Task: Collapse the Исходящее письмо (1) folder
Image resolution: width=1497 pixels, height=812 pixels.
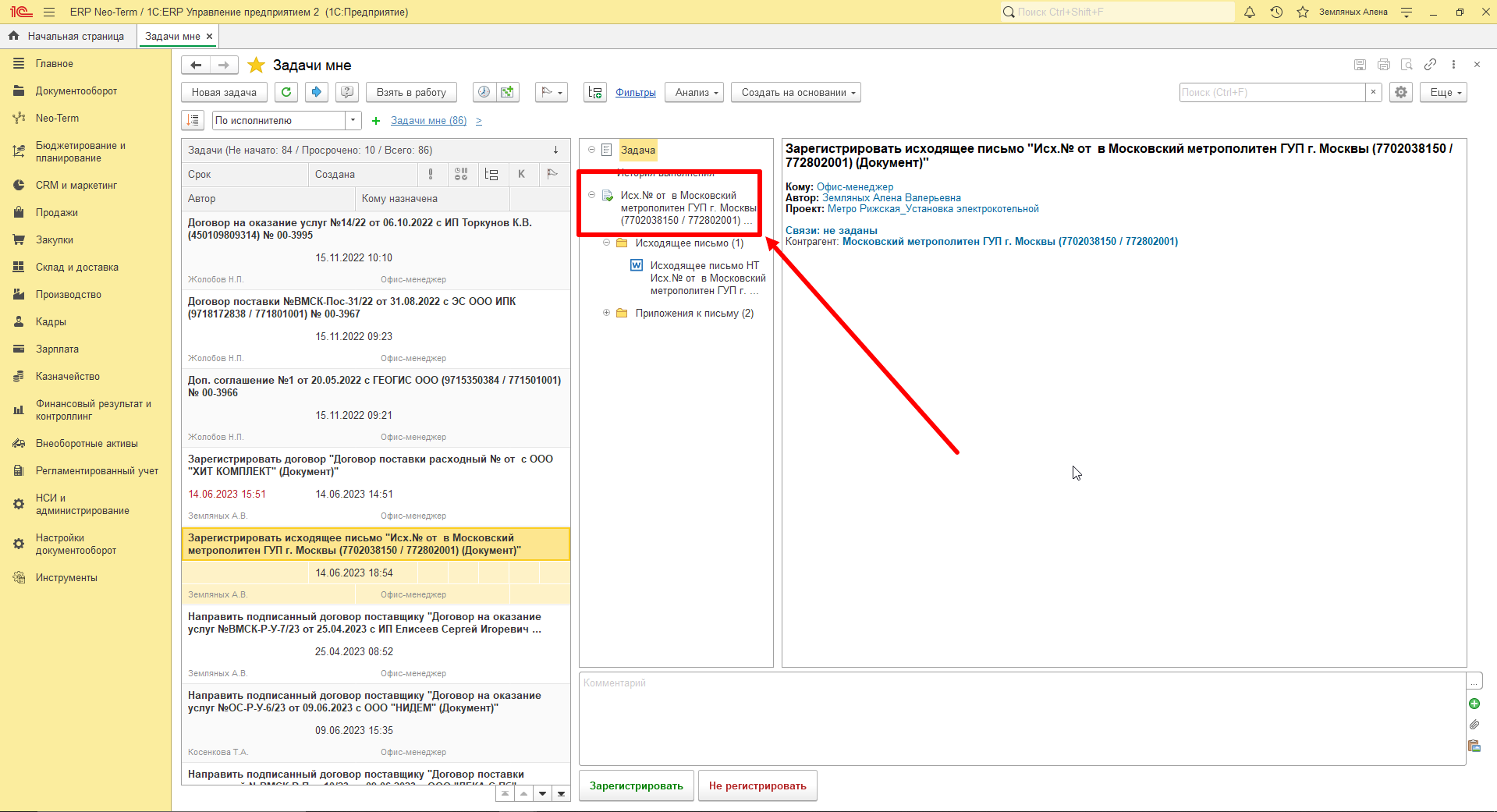Action: pos(606,243)
